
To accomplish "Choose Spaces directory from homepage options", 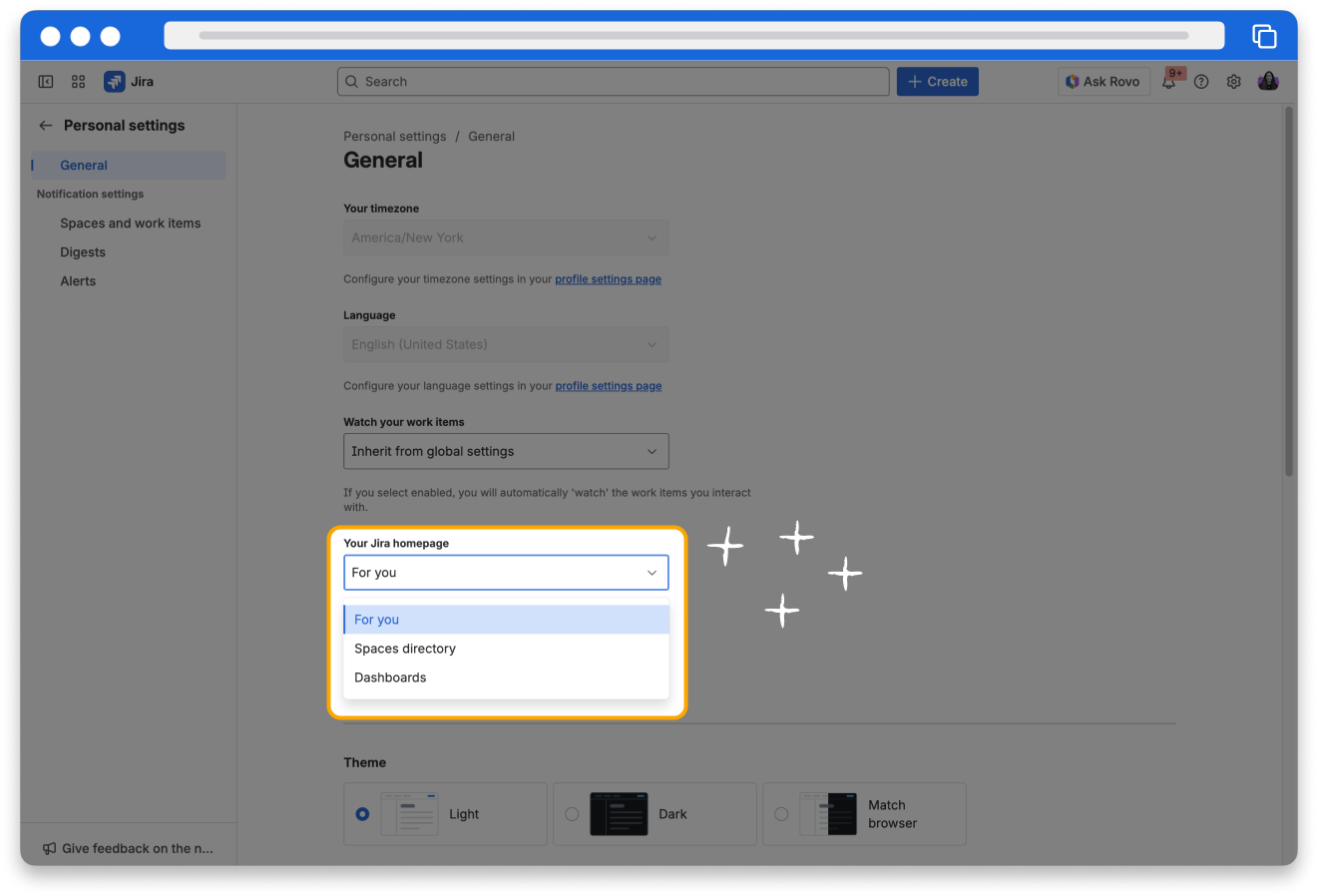I will [x=405, y=649].
